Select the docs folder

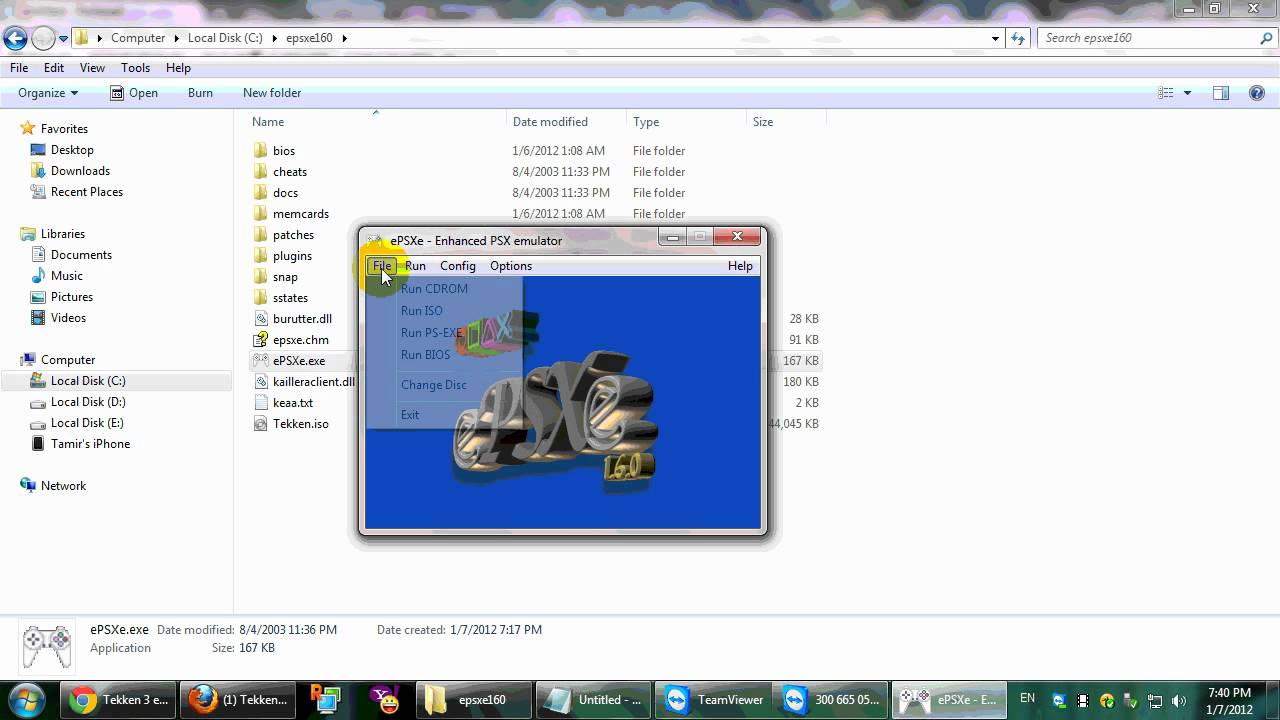coord(285,193)
